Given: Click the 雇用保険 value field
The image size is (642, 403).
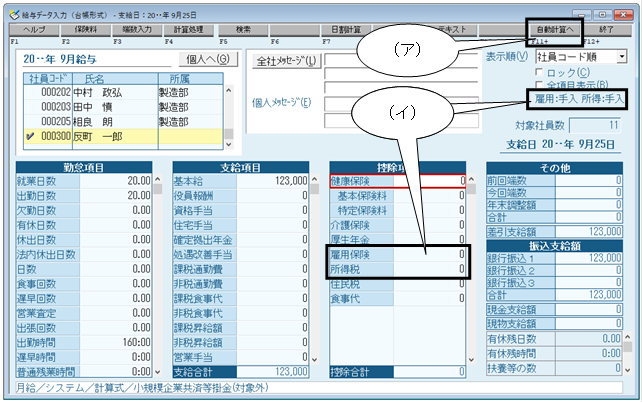Looking at the screenshot, I should pyautogui.click(x=430, y=255).
